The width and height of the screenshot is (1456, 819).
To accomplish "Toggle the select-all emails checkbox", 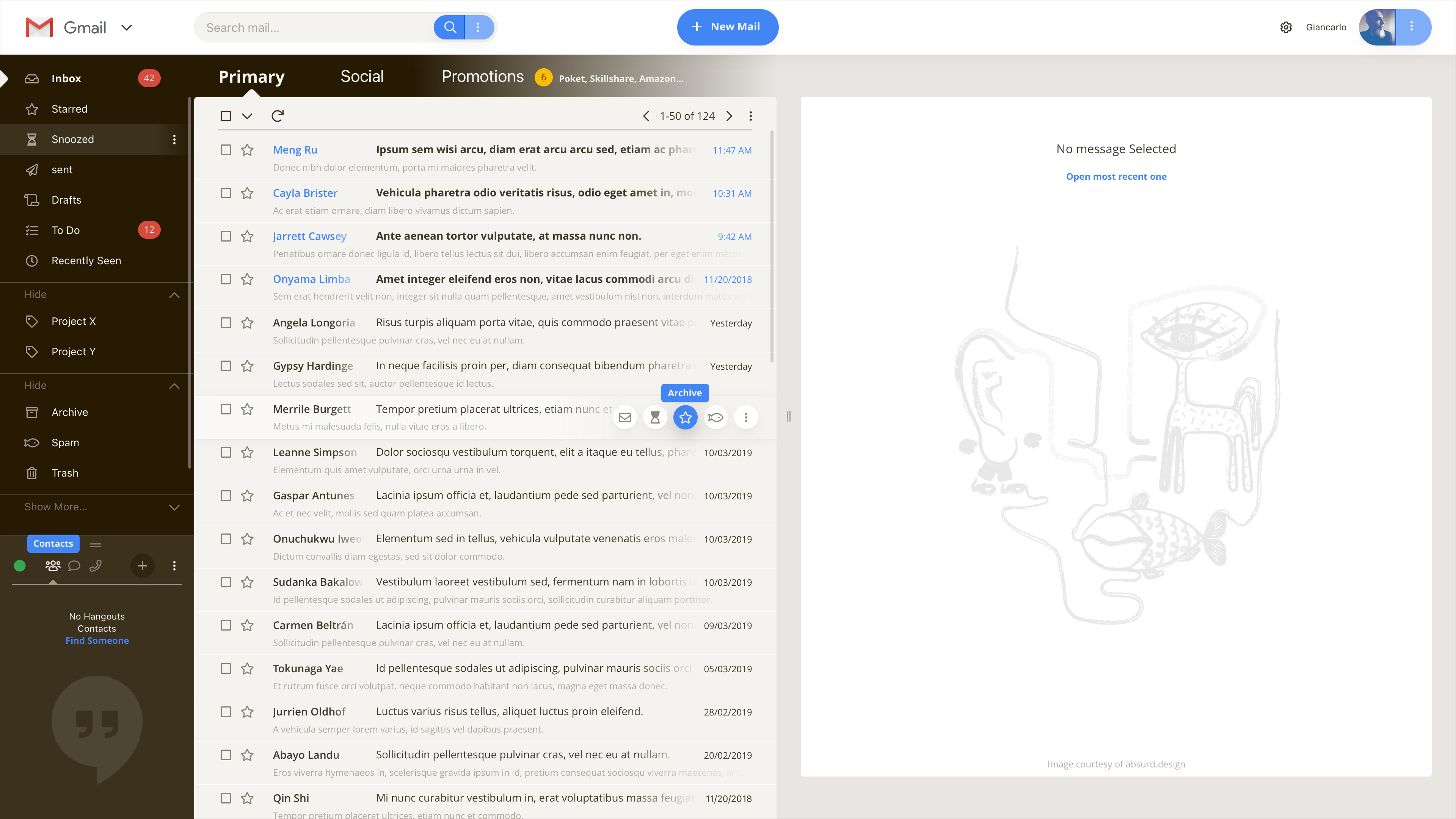I will 226,116.
